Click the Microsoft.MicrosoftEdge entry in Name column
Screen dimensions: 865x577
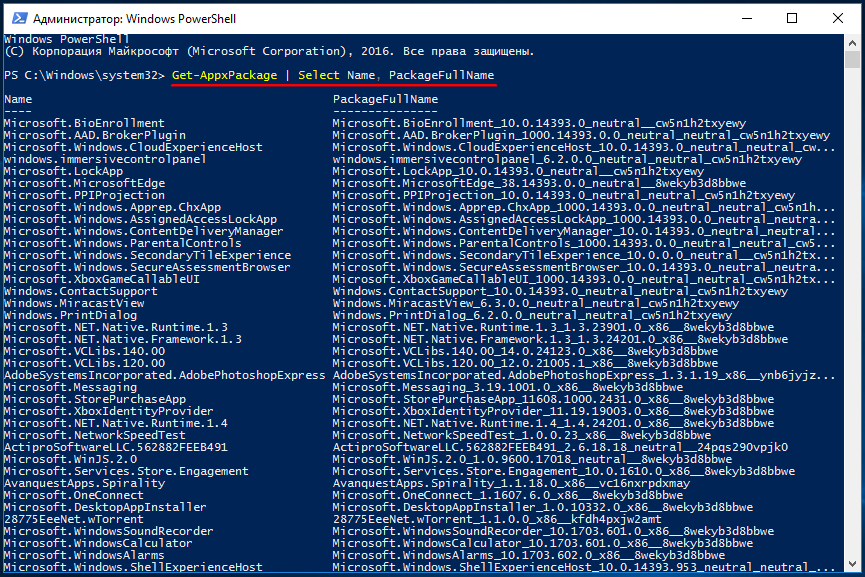[84, 183]
